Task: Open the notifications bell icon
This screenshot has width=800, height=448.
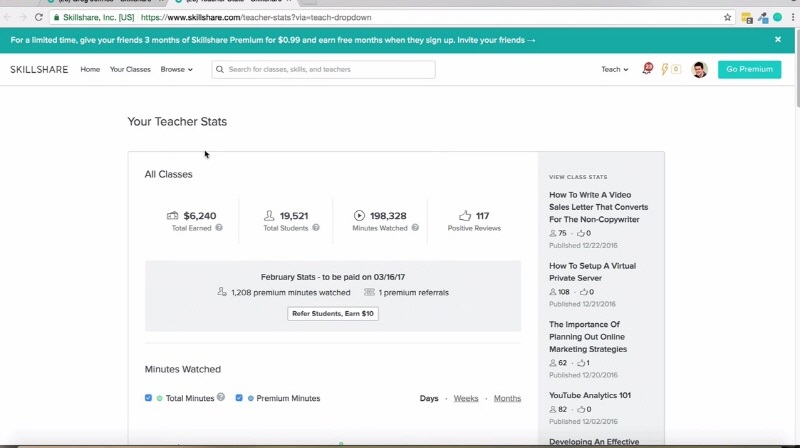Action: coord(647,69)
